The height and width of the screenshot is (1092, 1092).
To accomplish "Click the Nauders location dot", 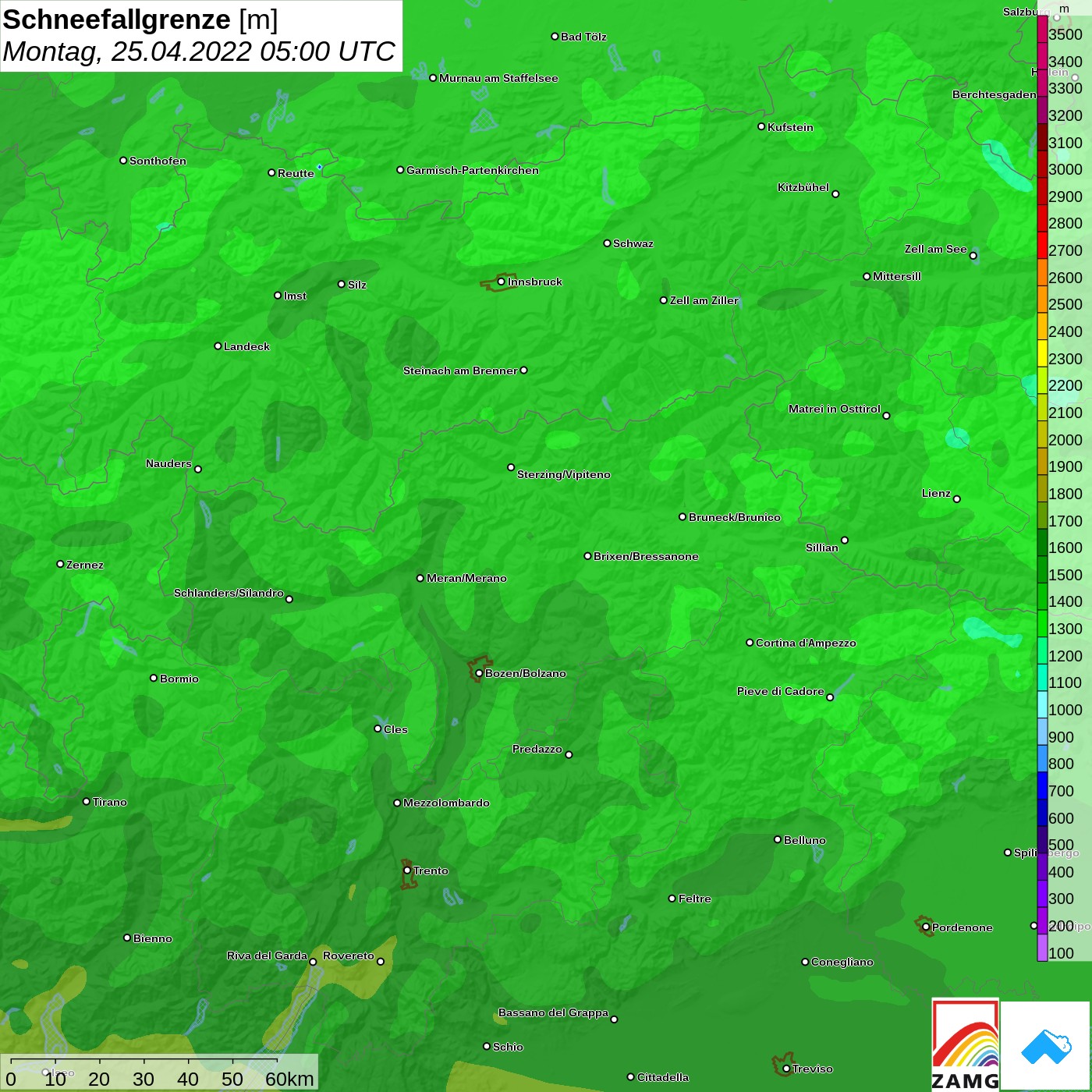I will pyautogui.click(x=198, y=469).
